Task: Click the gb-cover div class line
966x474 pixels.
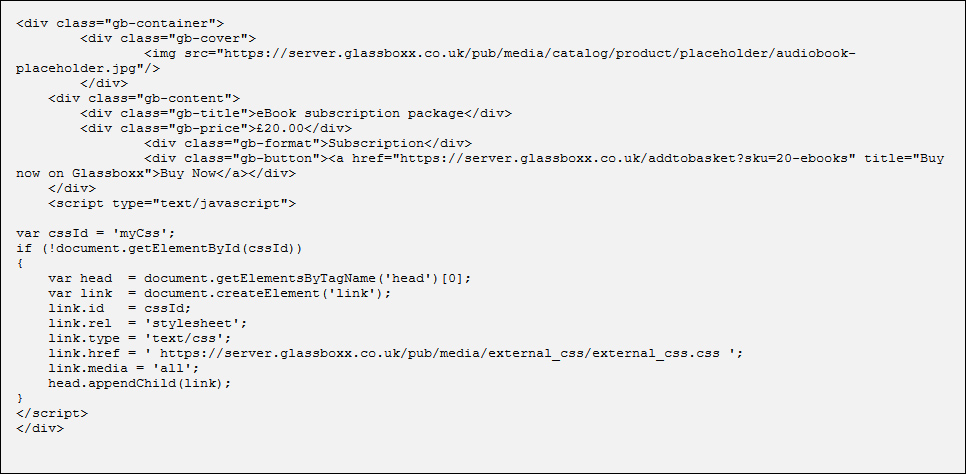Action: point(168,38)
